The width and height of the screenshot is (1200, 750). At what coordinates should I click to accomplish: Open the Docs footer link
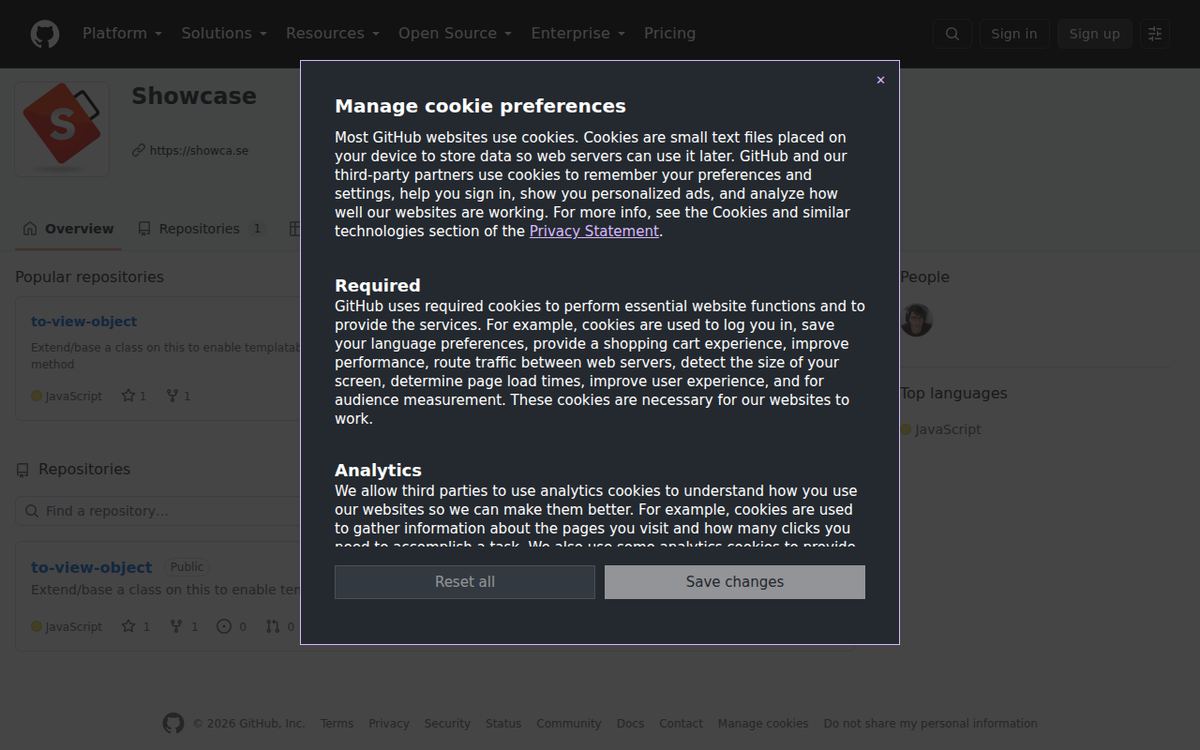(630, 724)
